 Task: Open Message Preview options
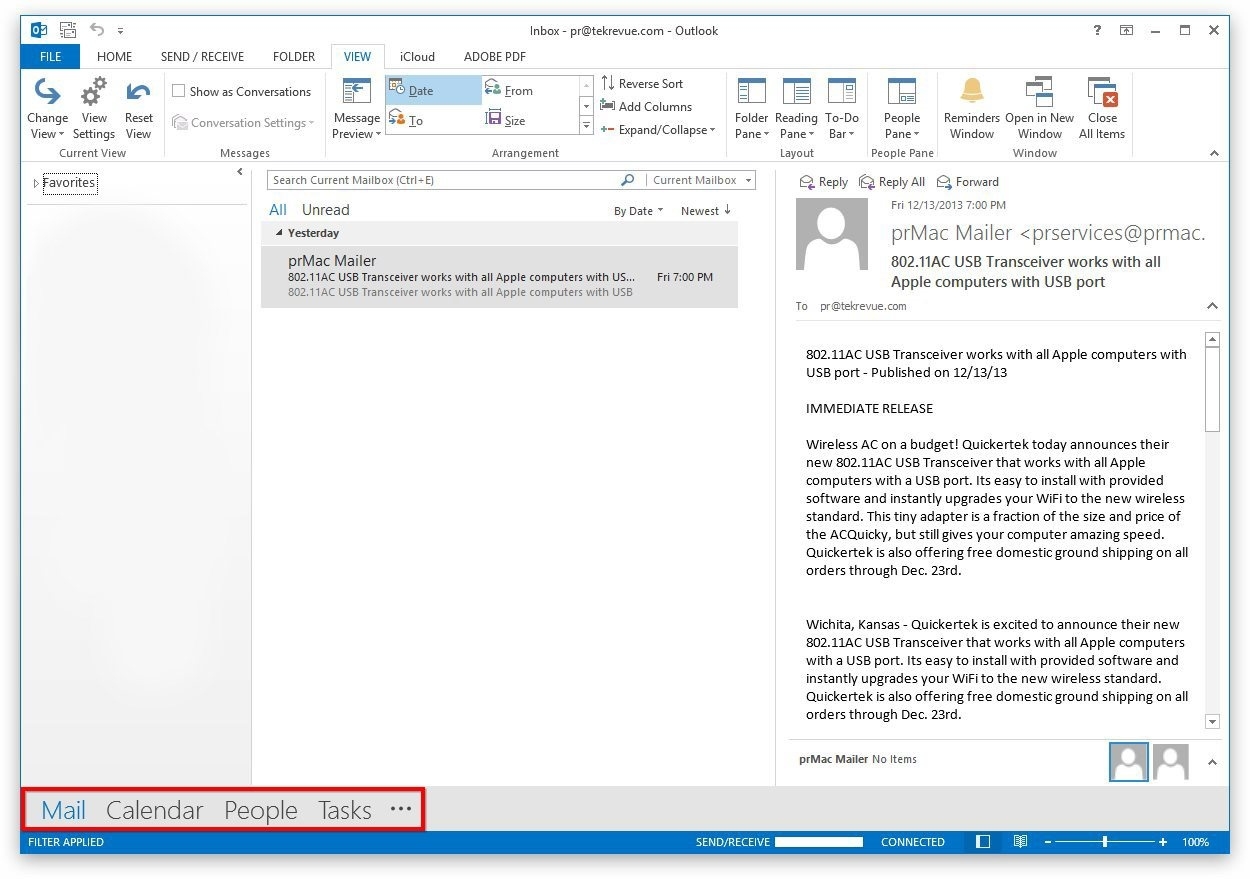356,109
